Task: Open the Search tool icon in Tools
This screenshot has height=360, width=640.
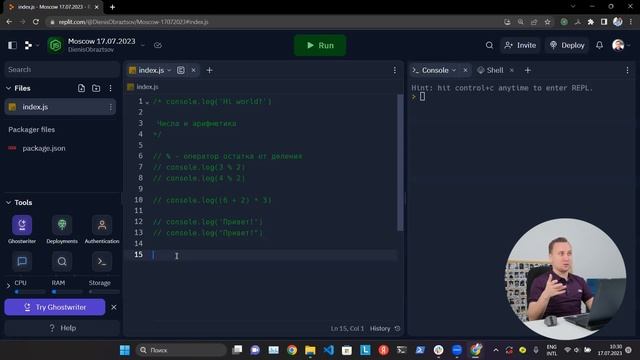Action: coord(62,262)
